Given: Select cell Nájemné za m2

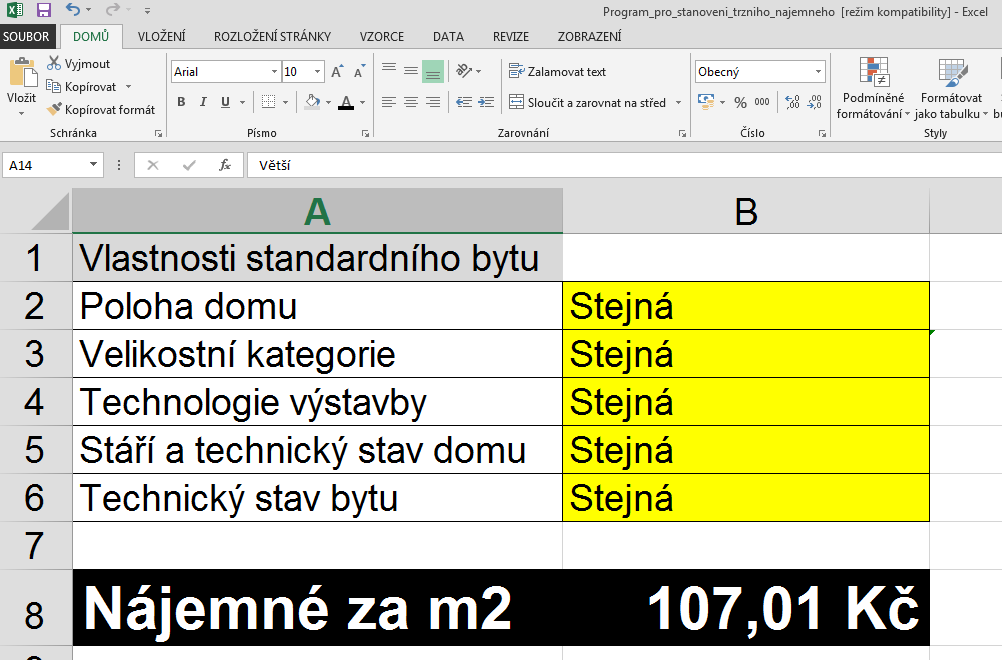Looking at the screenshot, I should click(x=318, y=608).
